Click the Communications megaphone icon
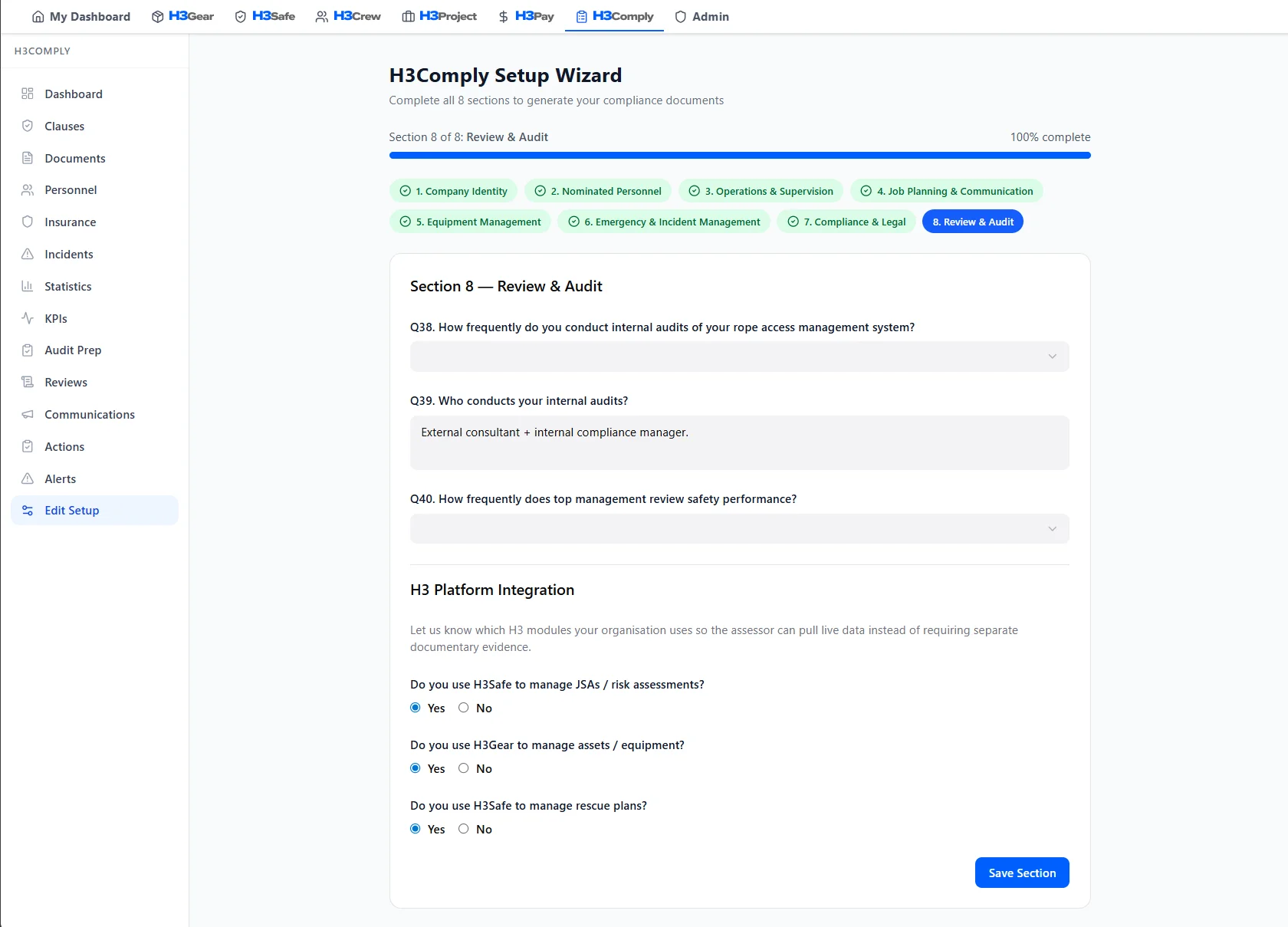Screen dimensions: 1288x927 [28, 414]
